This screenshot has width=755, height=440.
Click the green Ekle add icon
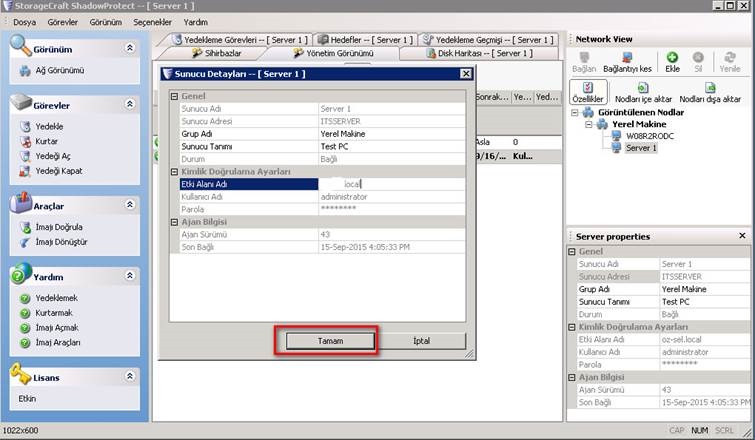(672, 57)
